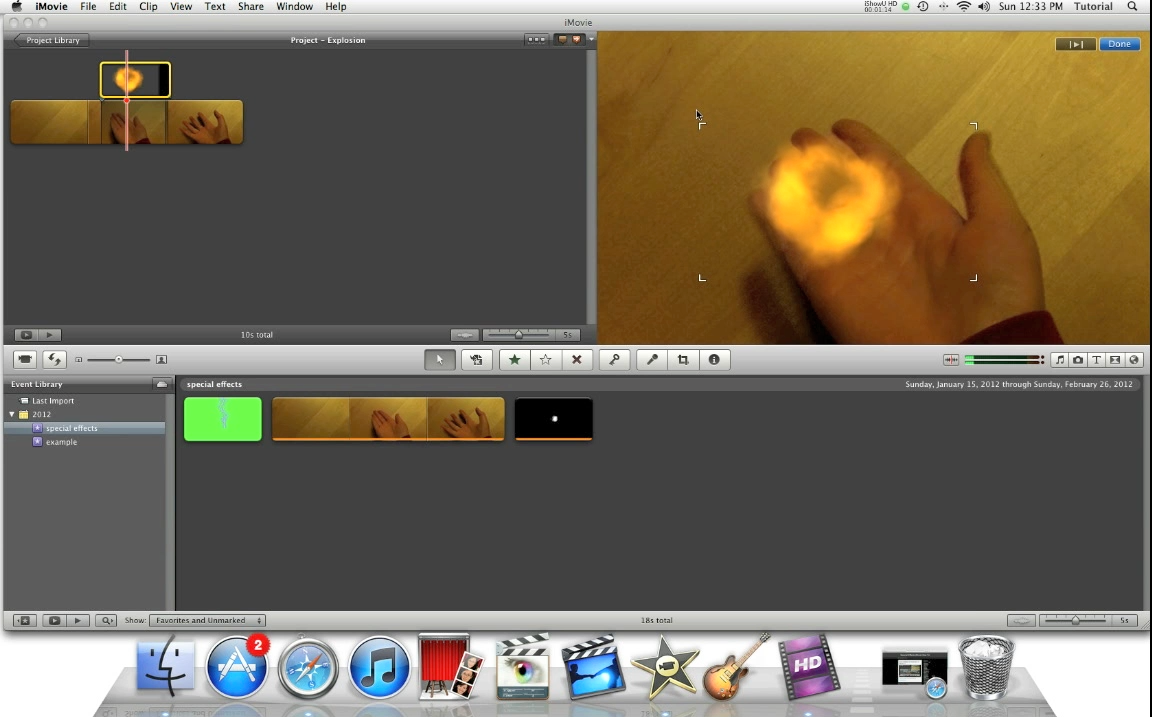Launch Safari from the Dock

click(x=308, y=667)
